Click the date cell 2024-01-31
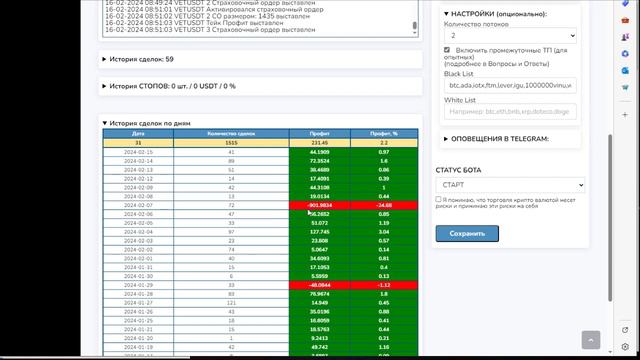Viewport: 640px width, 360px height. [x=138, y=267]
